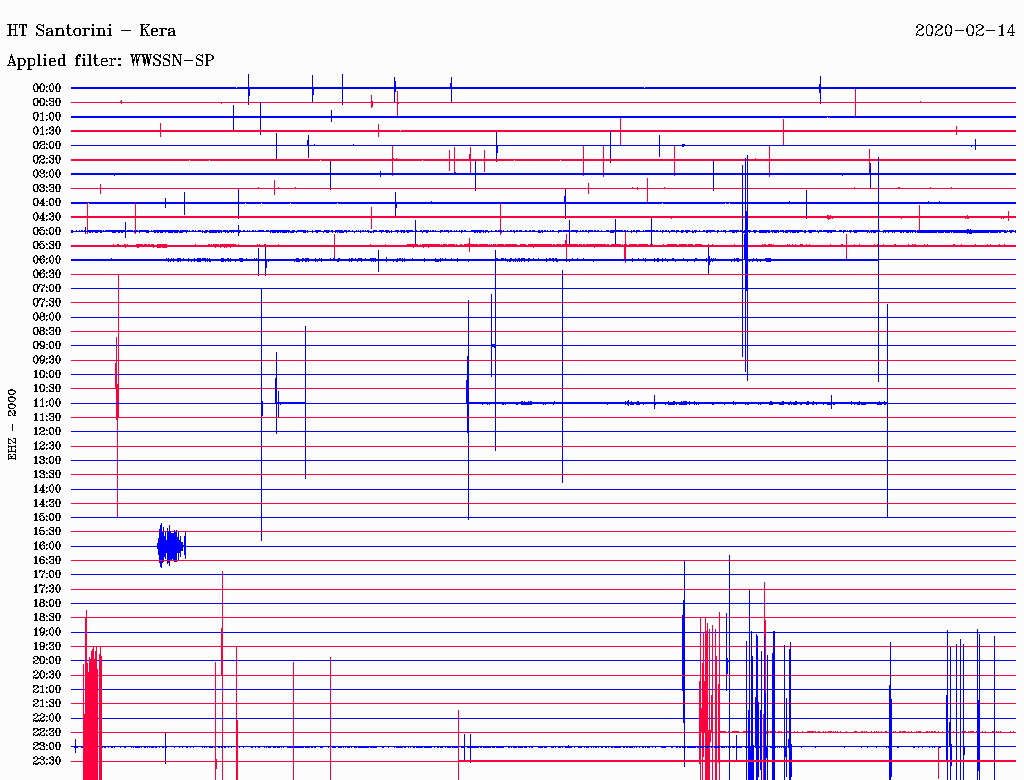Select the 14:00 time label
This screenshot has width=1024, height=780.
(47, 489)
